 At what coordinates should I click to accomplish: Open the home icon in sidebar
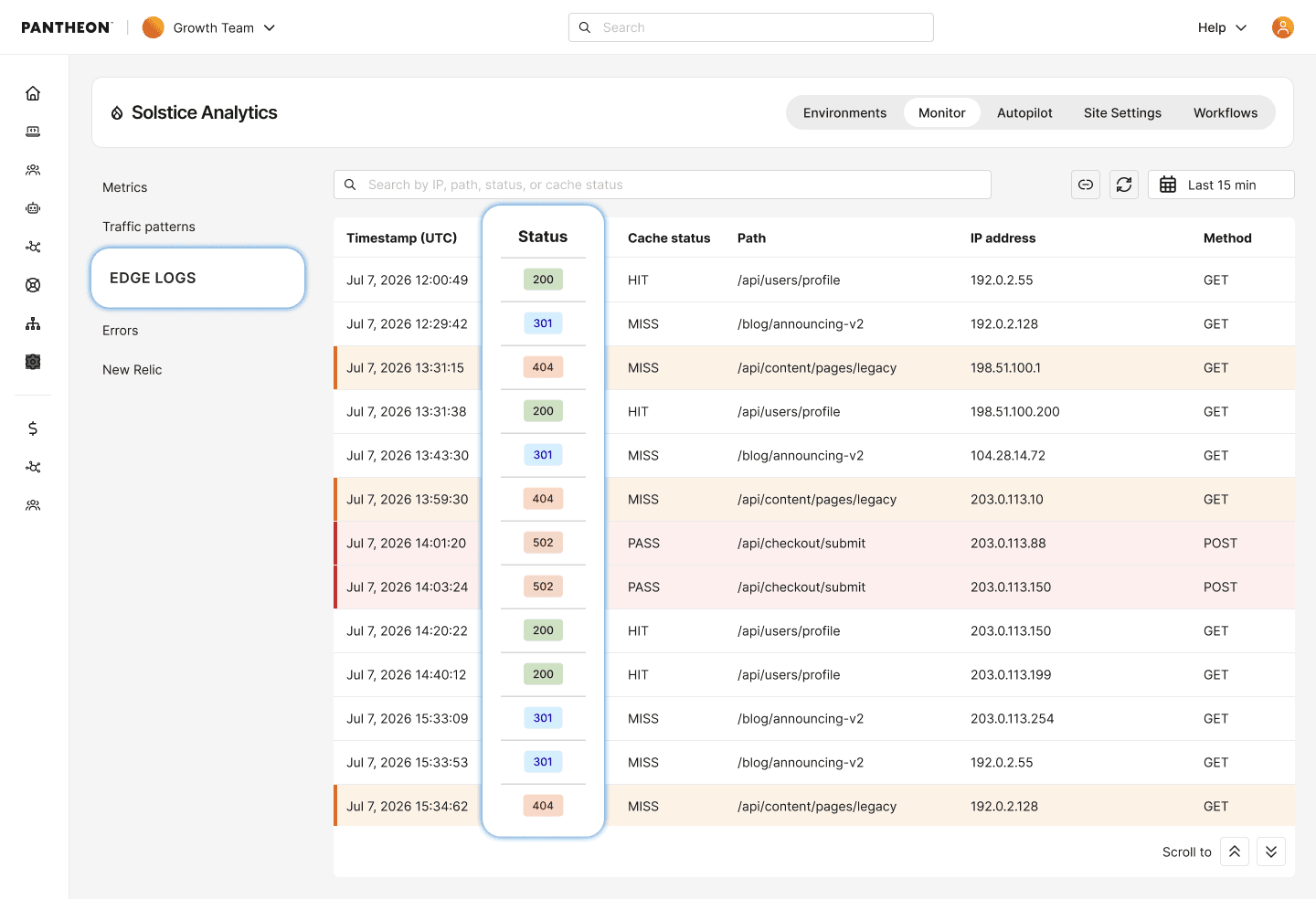click(x=33, y=93)
